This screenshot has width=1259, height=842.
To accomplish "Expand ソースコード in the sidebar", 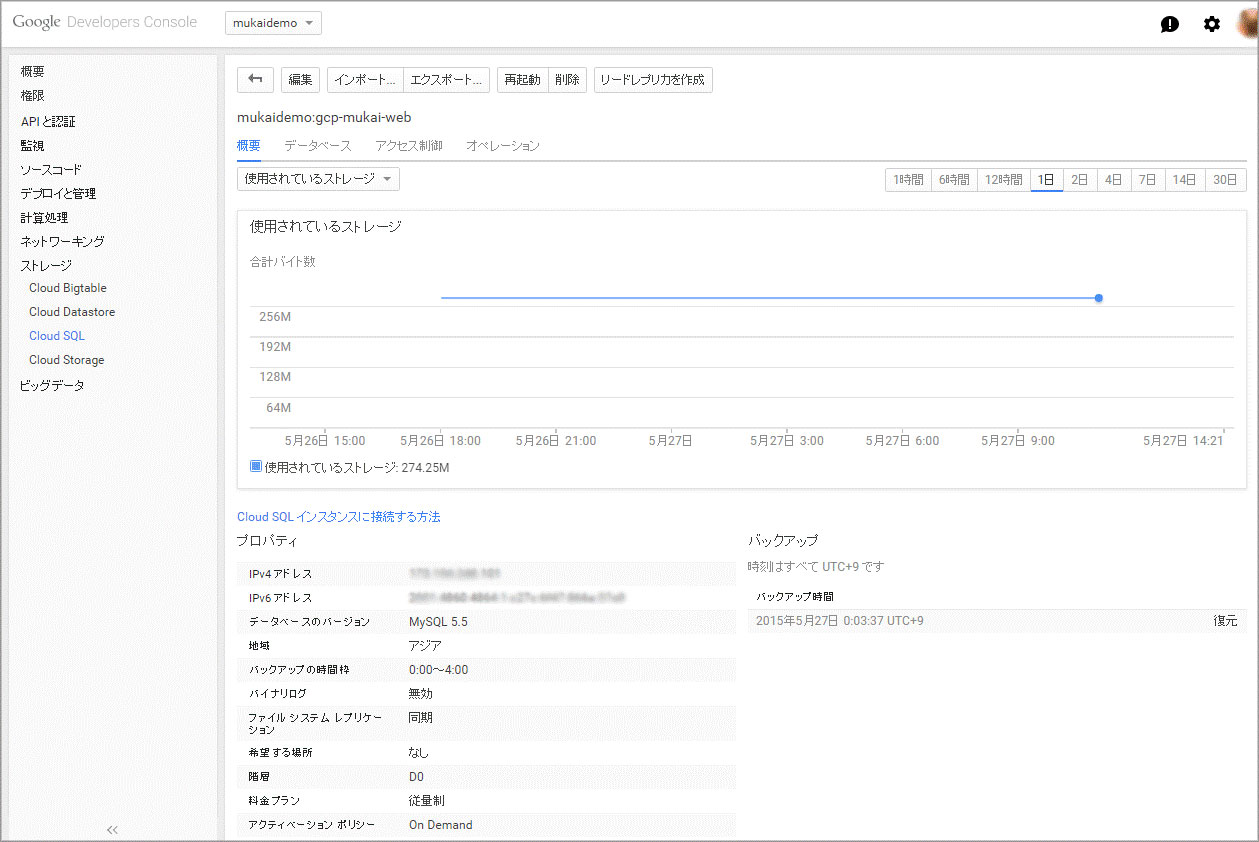I will tap(51, 170).
